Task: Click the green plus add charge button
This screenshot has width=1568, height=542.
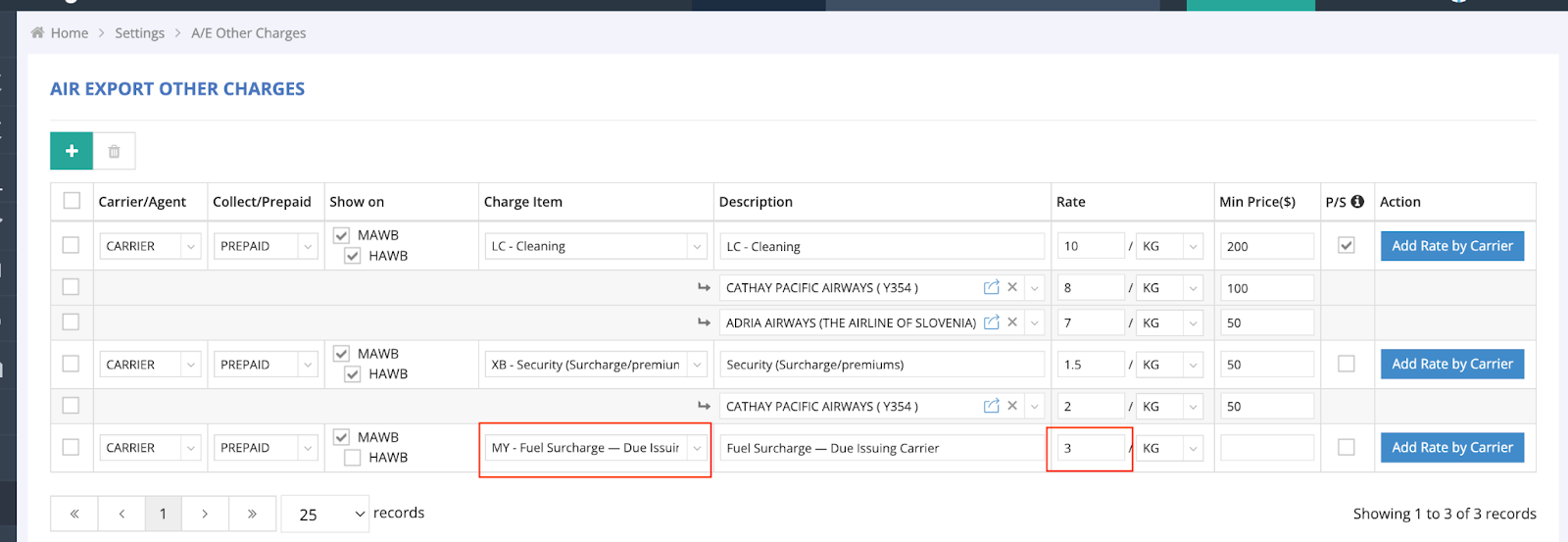Action: pos(72,151)
